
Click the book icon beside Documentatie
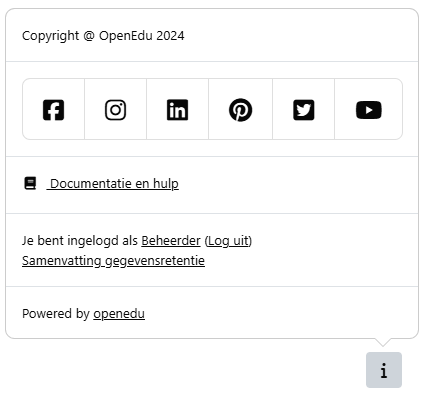[x=30, y=183]
